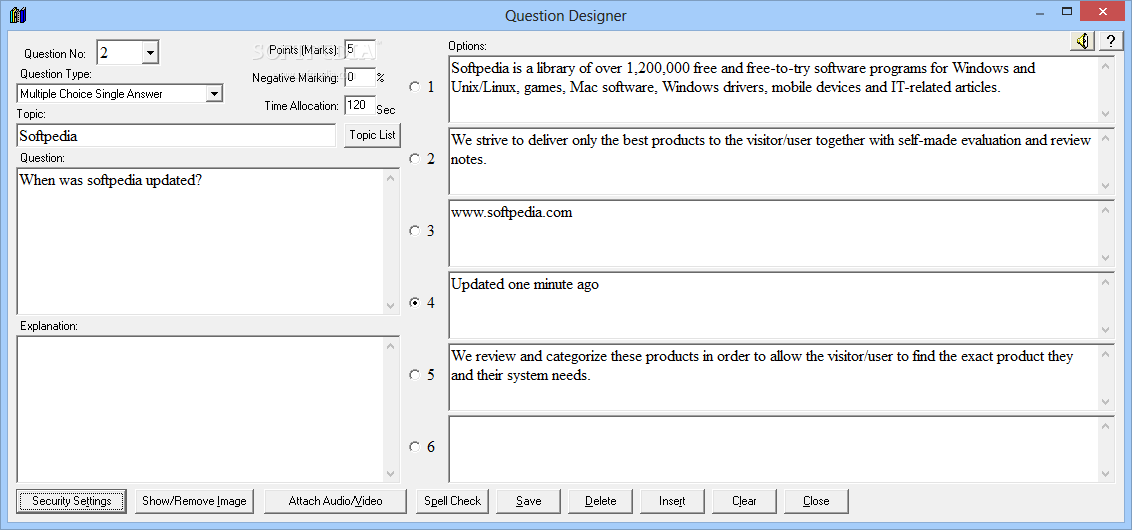Click option 4 box 'Updated one minute ago'
Image resolution: width=1132 pixels, height=530 pixels.
(x=773, y=305)
